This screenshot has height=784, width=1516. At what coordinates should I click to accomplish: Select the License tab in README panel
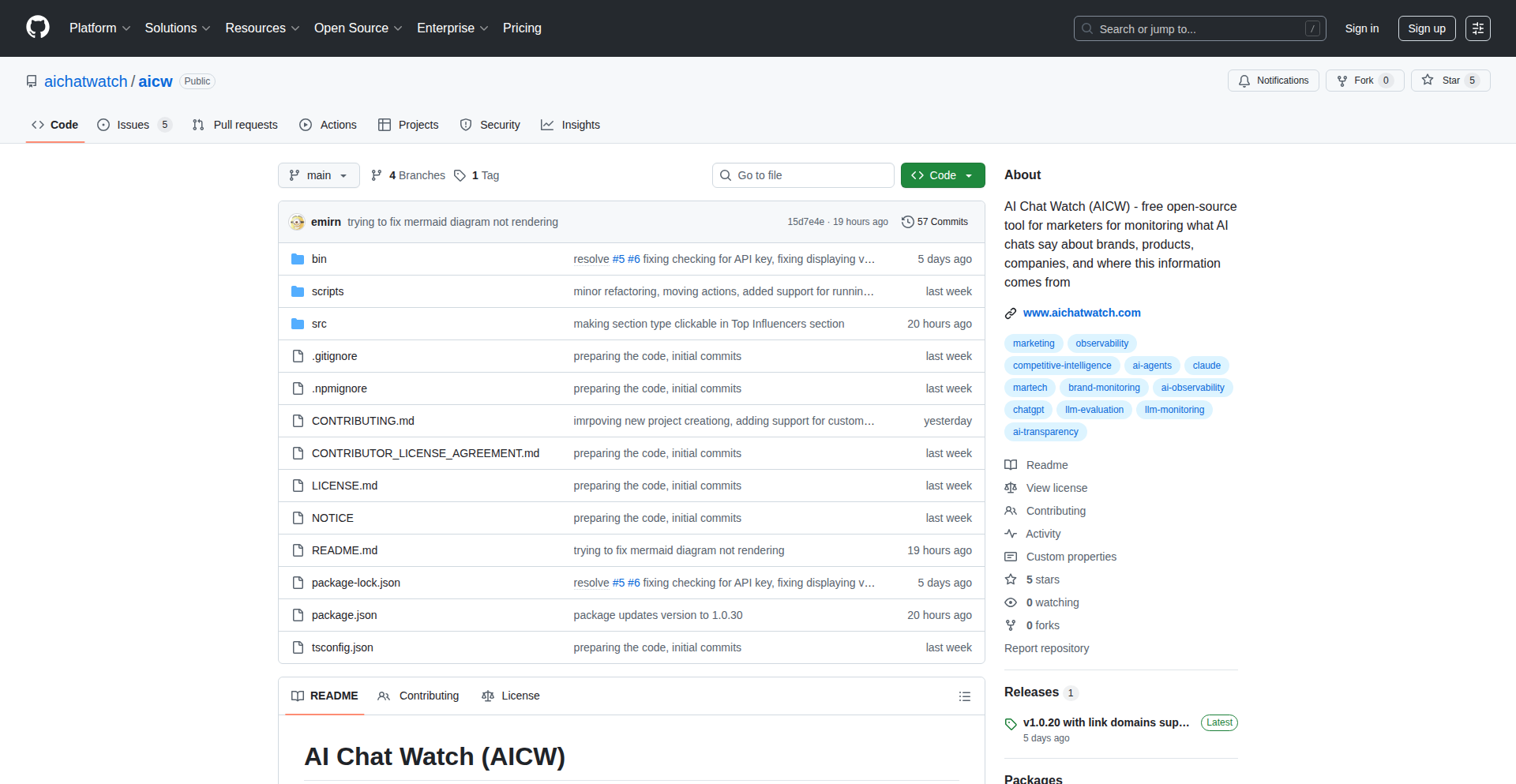pyautogui.click(x=511, y=696)
